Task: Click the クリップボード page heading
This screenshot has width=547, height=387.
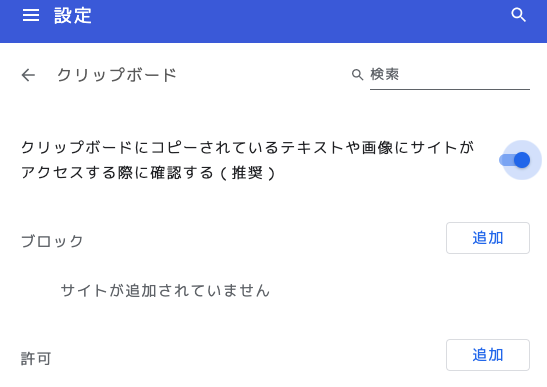Action: [117, 75]
